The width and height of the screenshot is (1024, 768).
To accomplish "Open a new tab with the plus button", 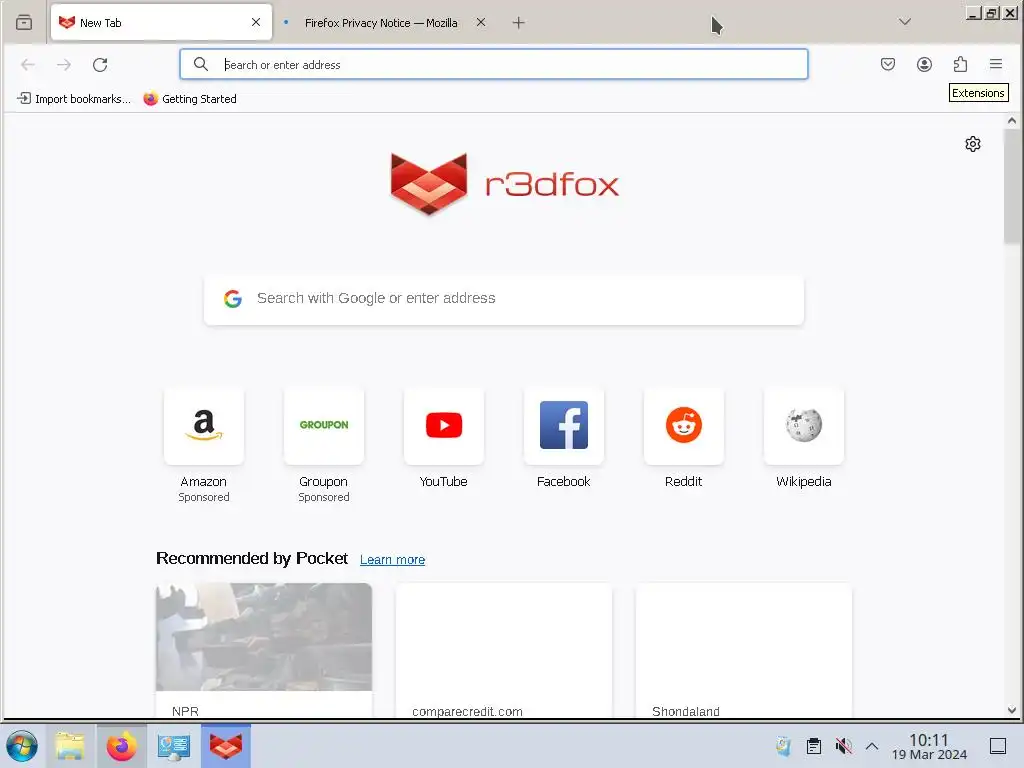I will [x=519, y=22].
